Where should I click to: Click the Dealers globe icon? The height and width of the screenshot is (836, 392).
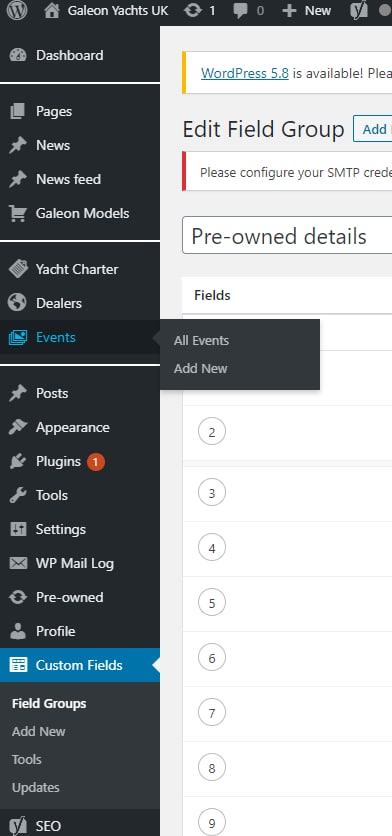(x=18, y=303)
